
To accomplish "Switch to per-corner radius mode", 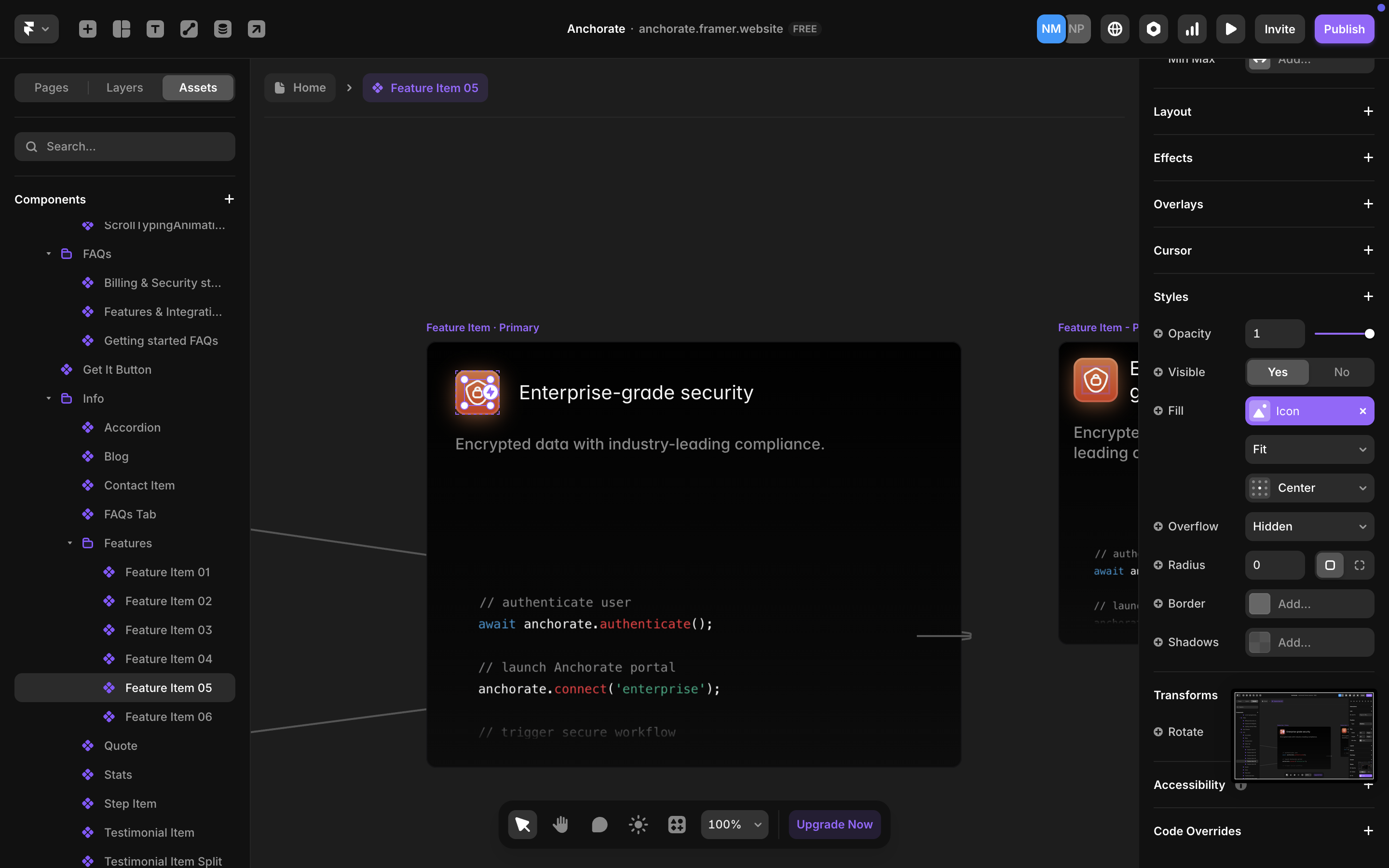I will 1359,565.
